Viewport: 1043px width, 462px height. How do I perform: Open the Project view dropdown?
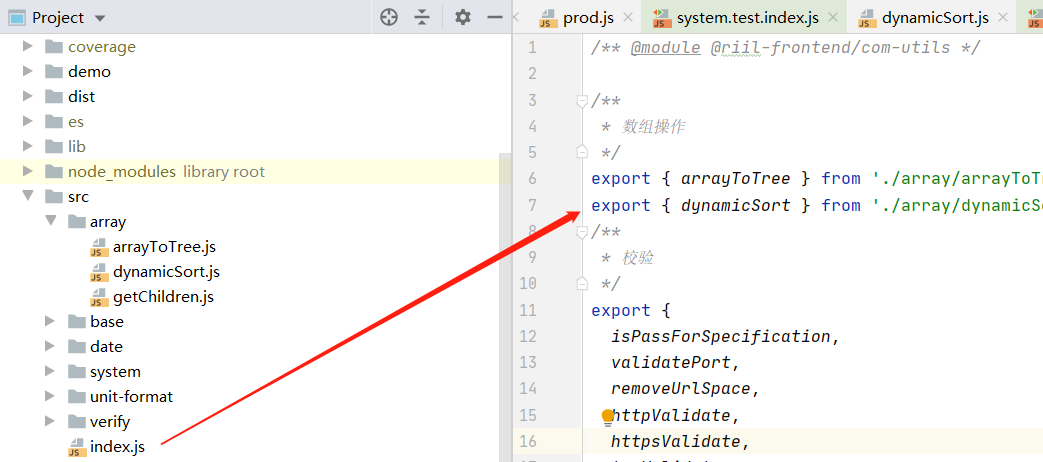pos(99,18)
